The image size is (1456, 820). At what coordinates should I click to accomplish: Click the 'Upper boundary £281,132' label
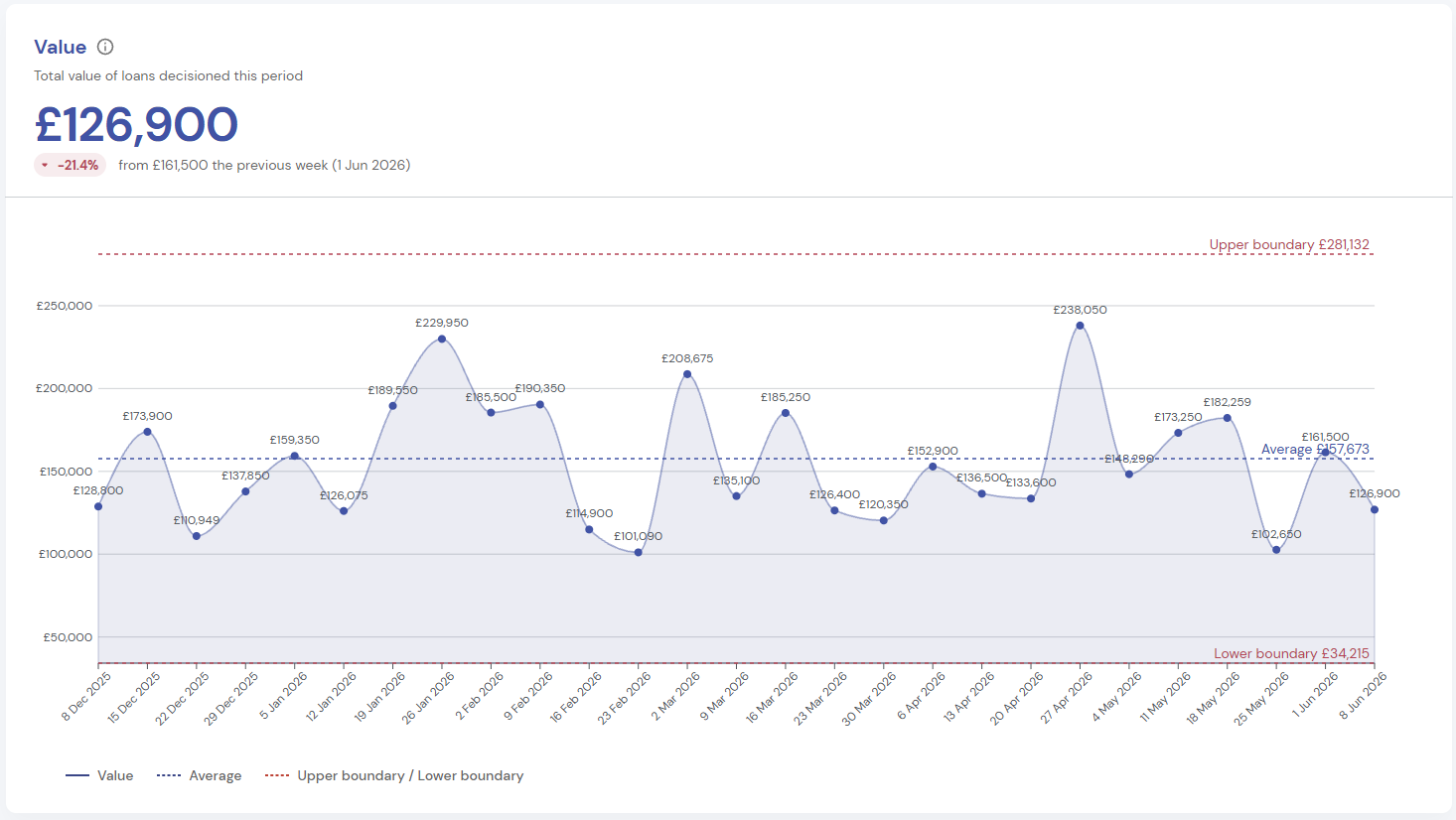[x=1289, y=244]
